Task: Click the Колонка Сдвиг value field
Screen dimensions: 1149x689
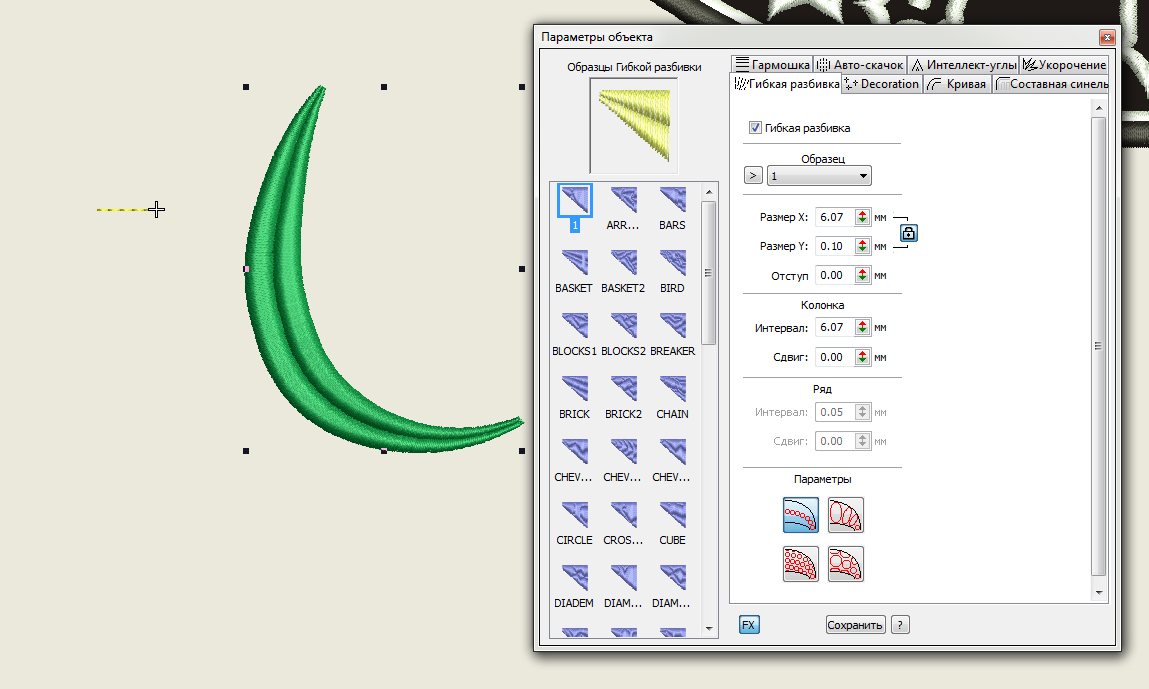Action: [835, 357]
